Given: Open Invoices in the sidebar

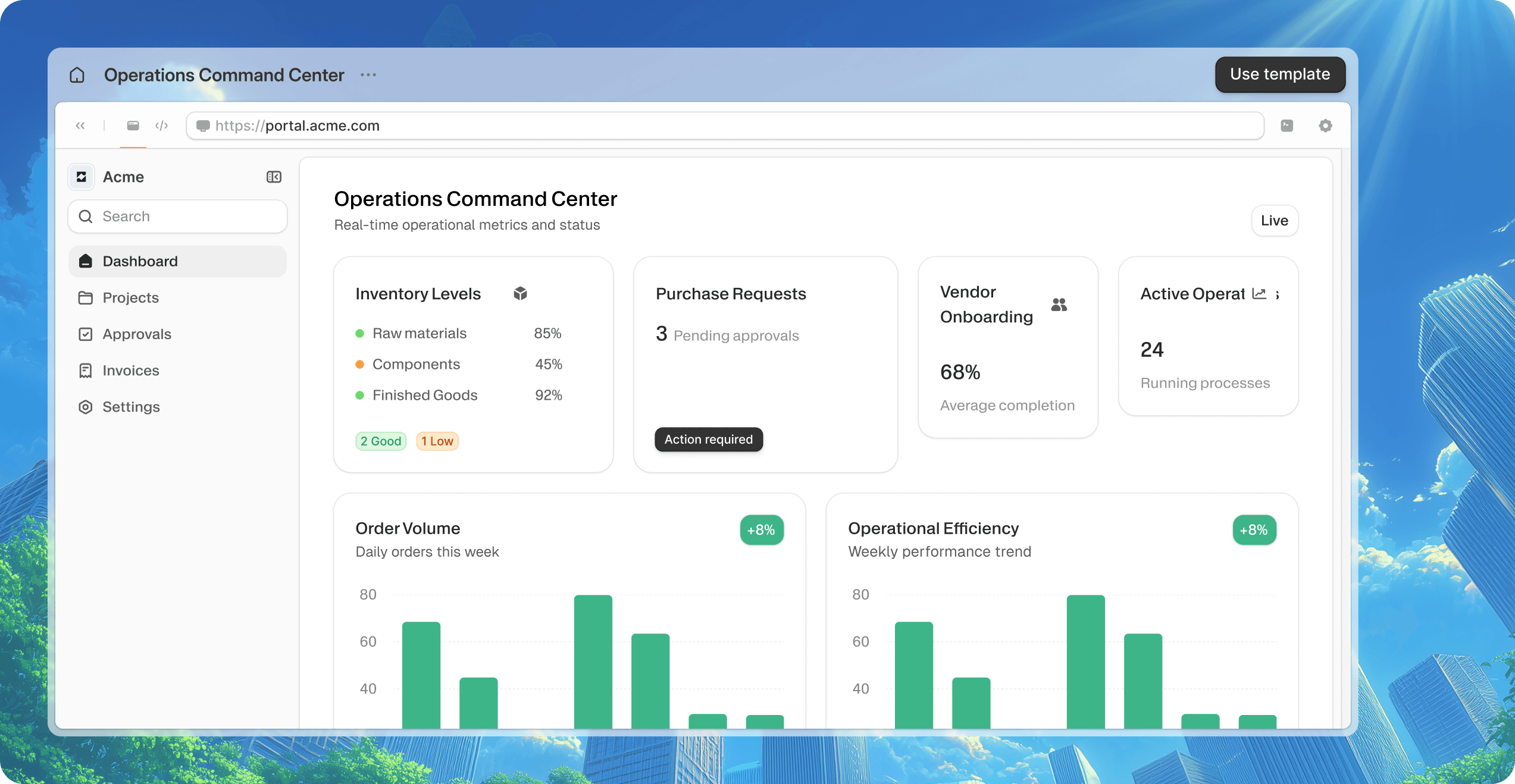Looking at the screenshot, I should click(130, 371).
